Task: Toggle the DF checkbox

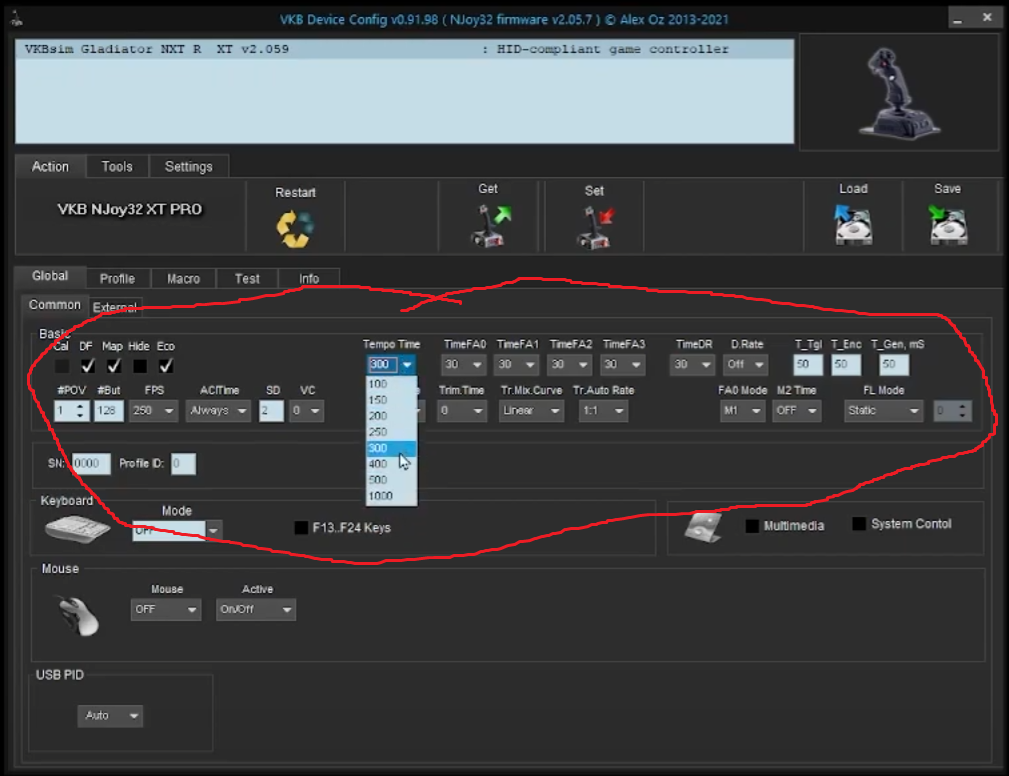Action: coord(88,366)
